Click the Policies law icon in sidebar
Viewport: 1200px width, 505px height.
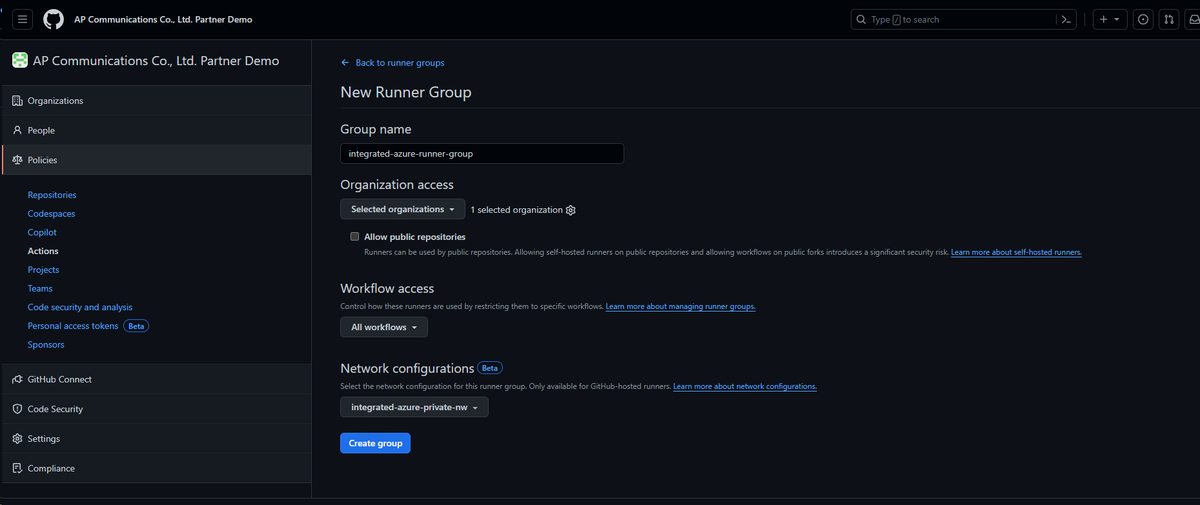(17, 160)
